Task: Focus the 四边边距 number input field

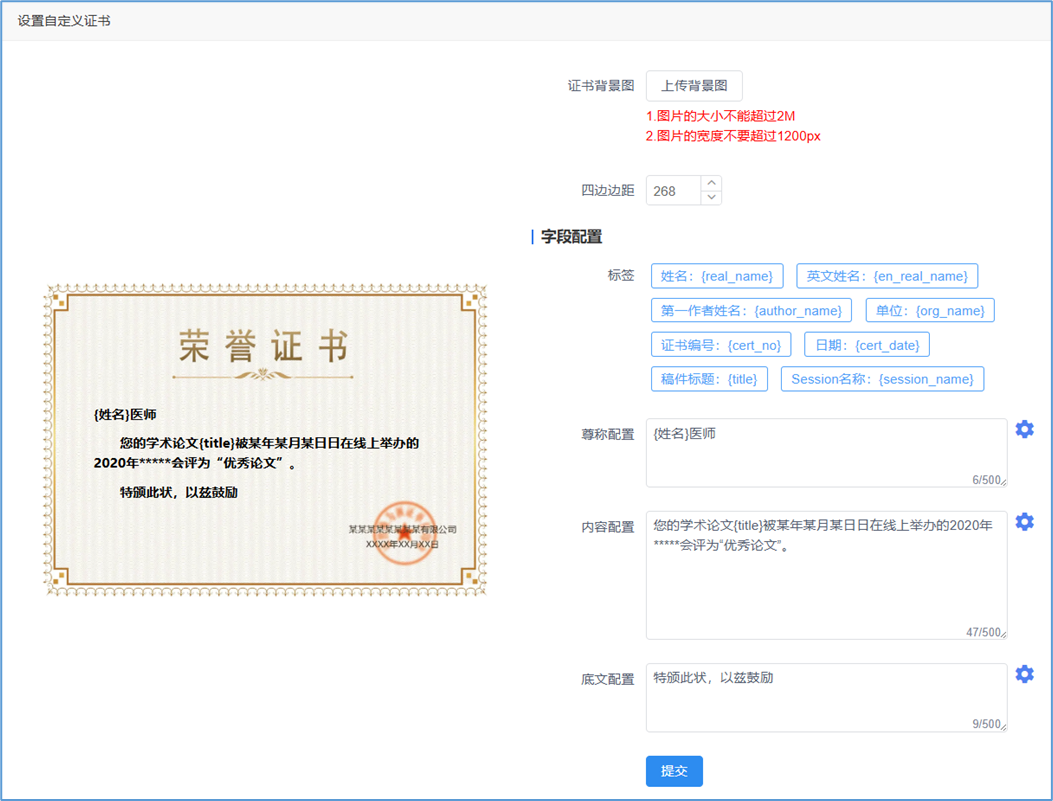Action: point(673,190)
